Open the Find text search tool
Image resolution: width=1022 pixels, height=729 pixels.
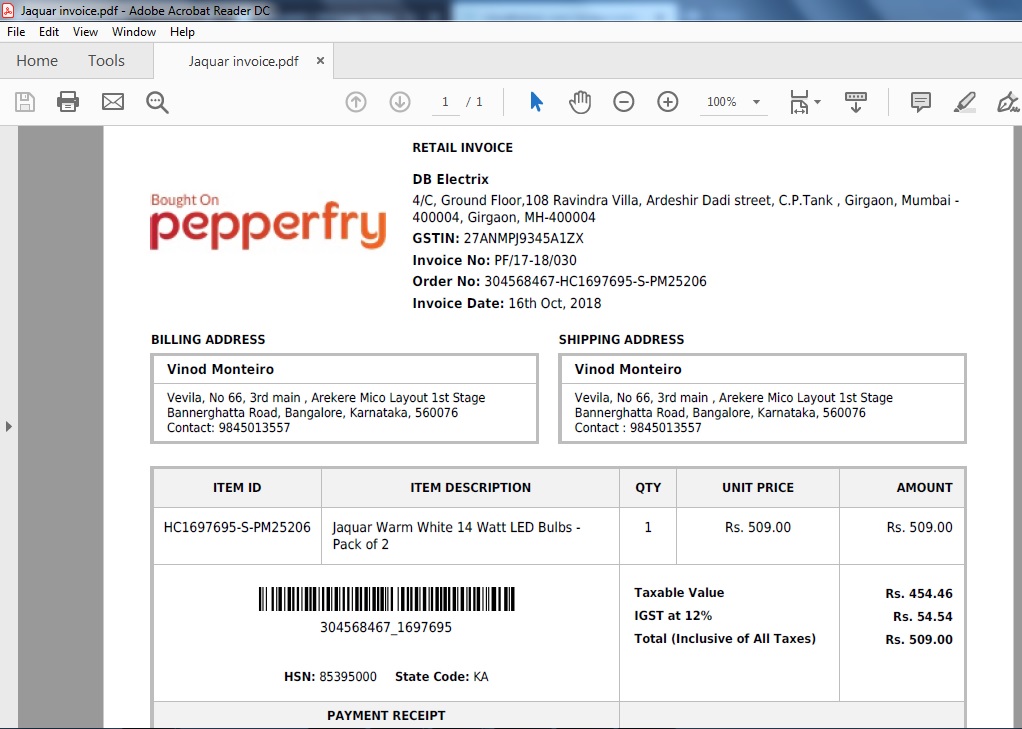pyautogui.click(x=157, y=102)
